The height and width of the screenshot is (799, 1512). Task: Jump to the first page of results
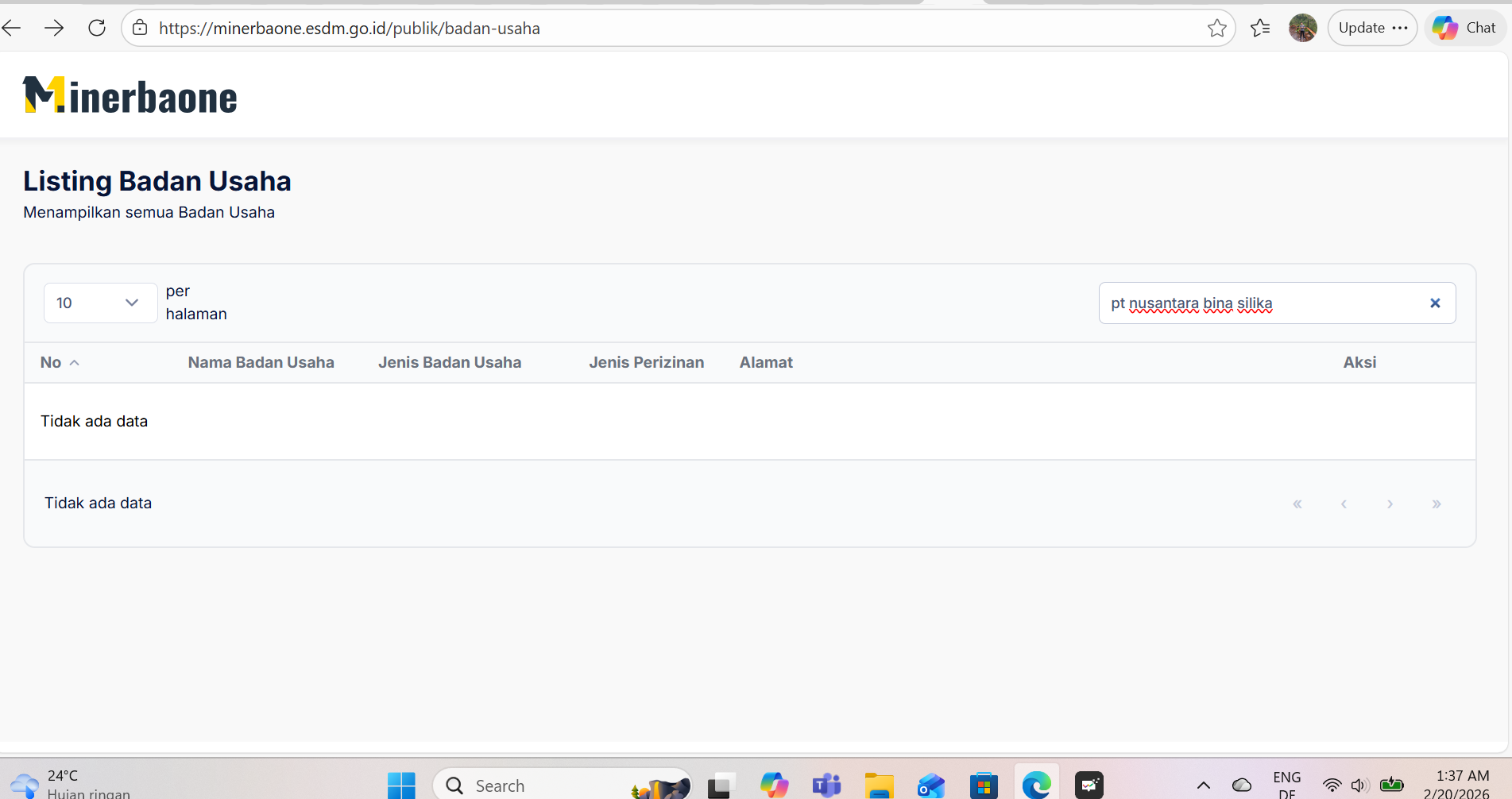(x=1297, y=504)
